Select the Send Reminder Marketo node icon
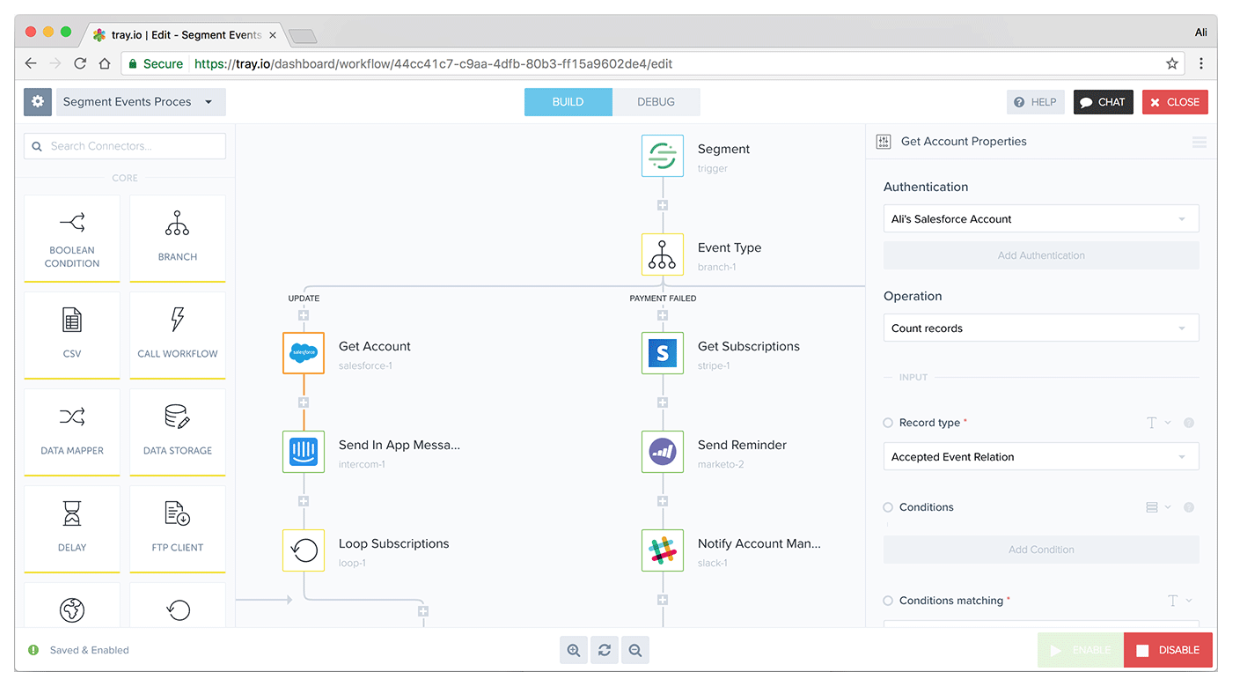The width and height of the screenshot is (1237, 682). pyautogui.click(x=662, y=452)
